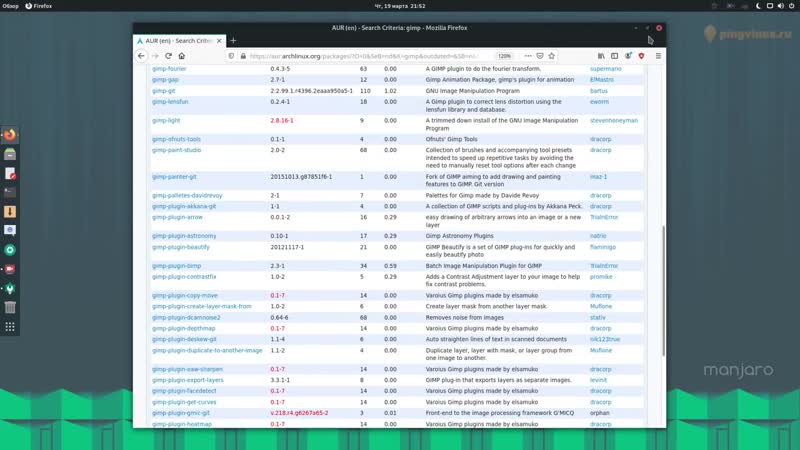Image resolution: width=800 pixels, height=450 pixels.
Task: Open the gimp-lensfun package link
Action: [x=170, y=102]
